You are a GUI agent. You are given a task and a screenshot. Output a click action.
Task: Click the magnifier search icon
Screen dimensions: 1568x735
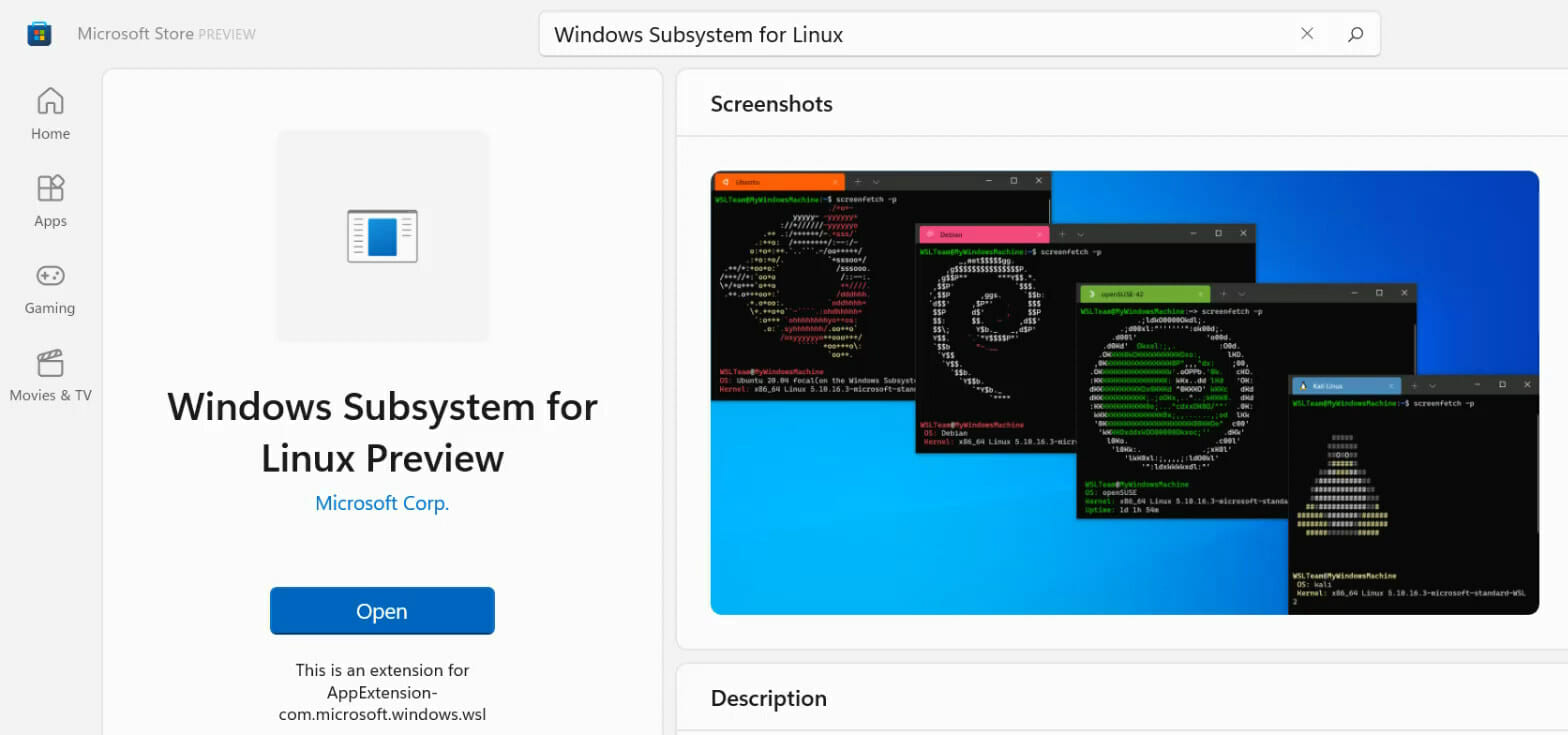tap(1355, 34)
